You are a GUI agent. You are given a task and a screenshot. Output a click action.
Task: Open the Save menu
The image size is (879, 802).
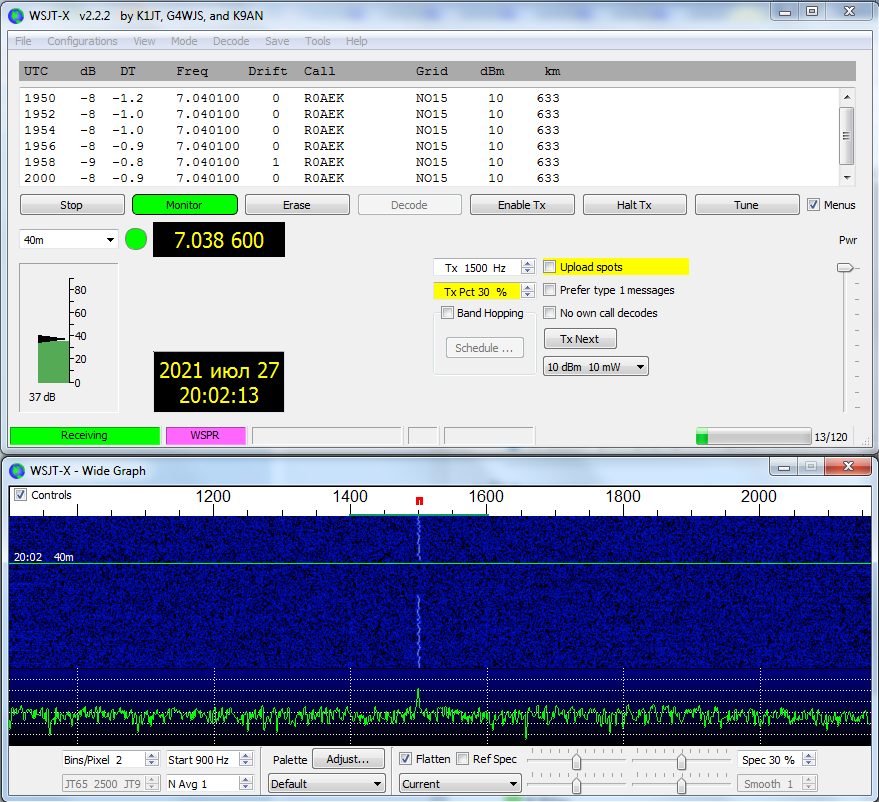point(277,41)
